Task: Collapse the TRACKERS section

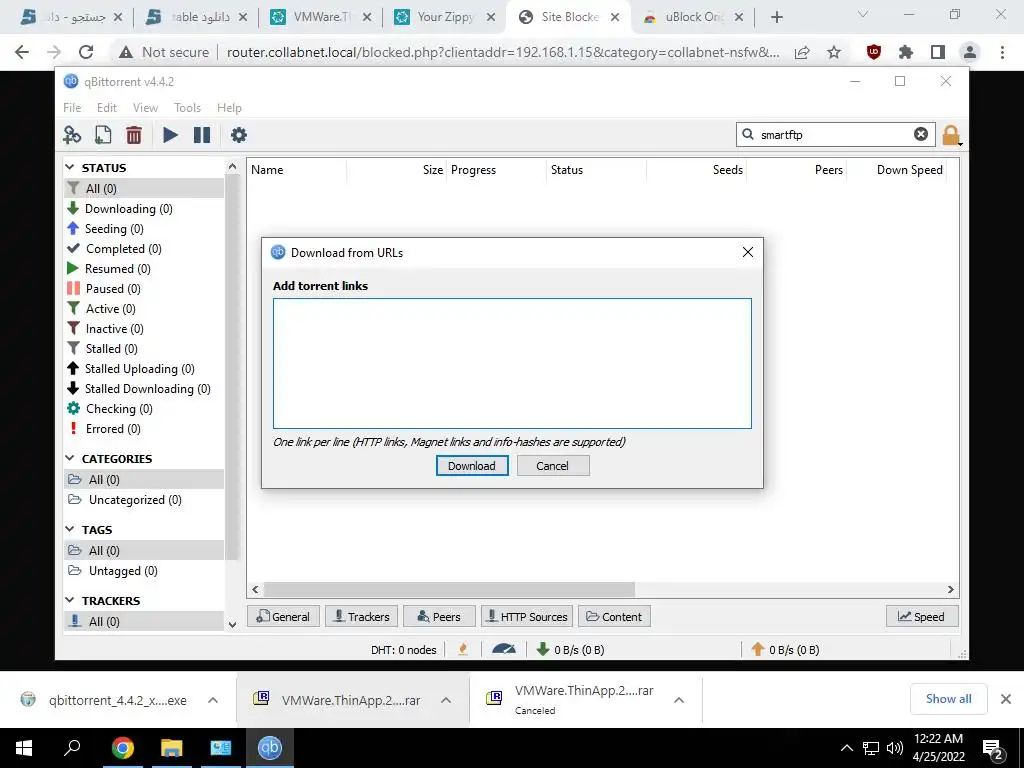Action: [x=70, y=600]
